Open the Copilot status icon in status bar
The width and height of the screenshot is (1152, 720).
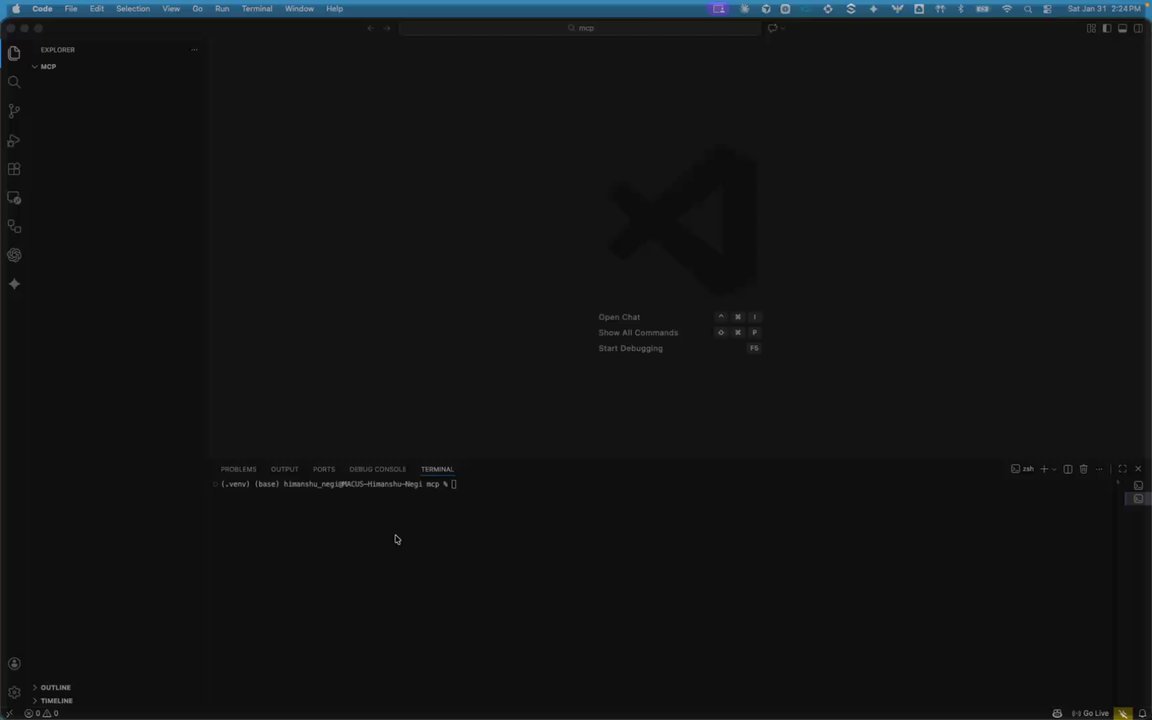pyautogui.click(x=1057, y=713)
